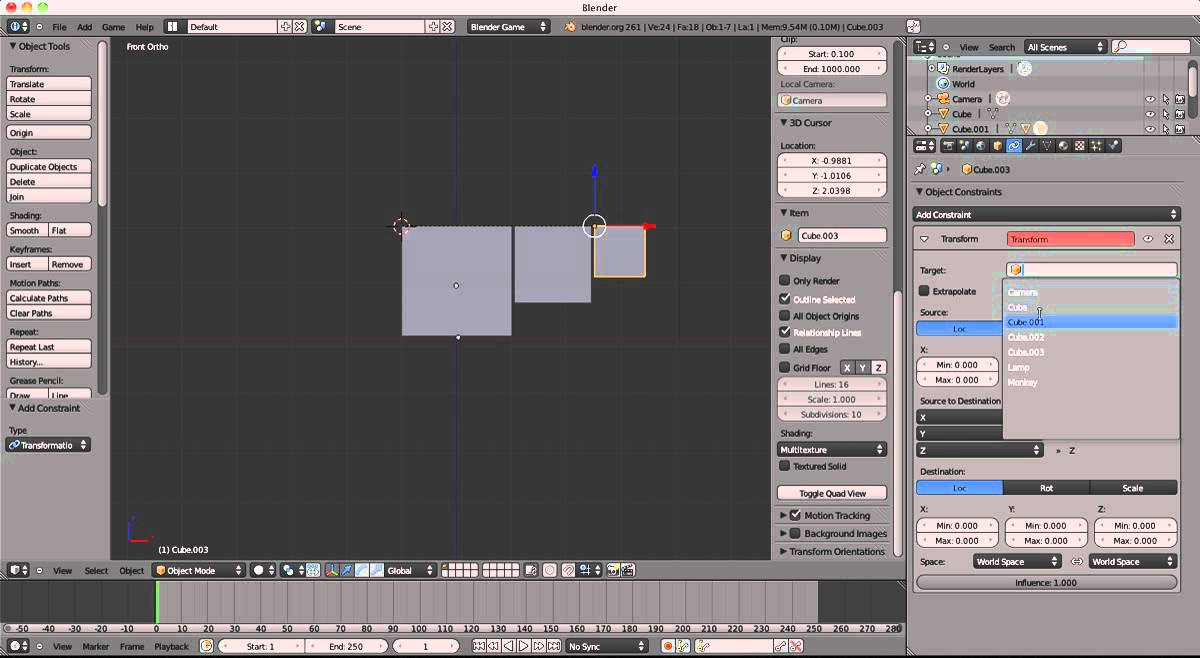Open the Blender info editor-type icon
The width and height of the screenshot is (1200, 658).
tap(17, 26)
